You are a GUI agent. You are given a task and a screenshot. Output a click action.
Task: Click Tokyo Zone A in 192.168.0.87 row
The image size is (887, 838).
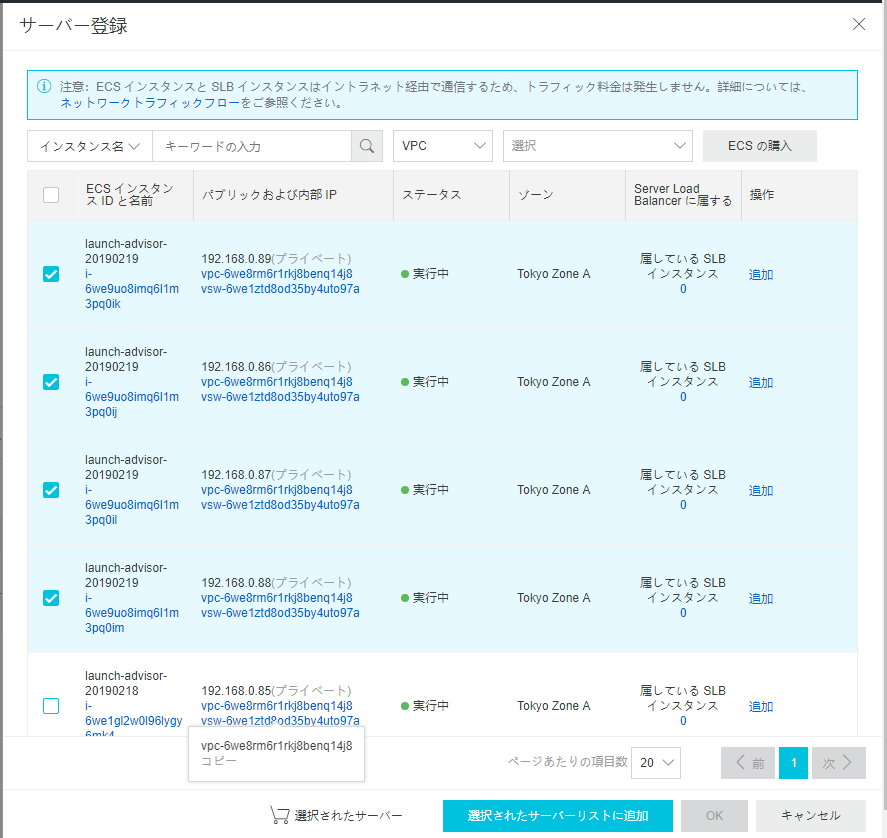tap(553, 490)
